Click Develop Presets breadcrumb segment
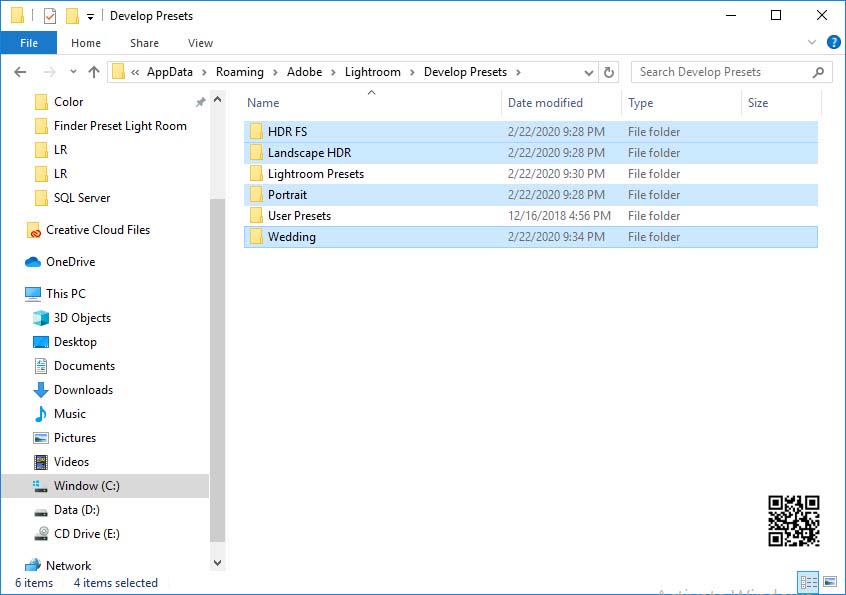 pyautogui.click(x=465, y=72)
